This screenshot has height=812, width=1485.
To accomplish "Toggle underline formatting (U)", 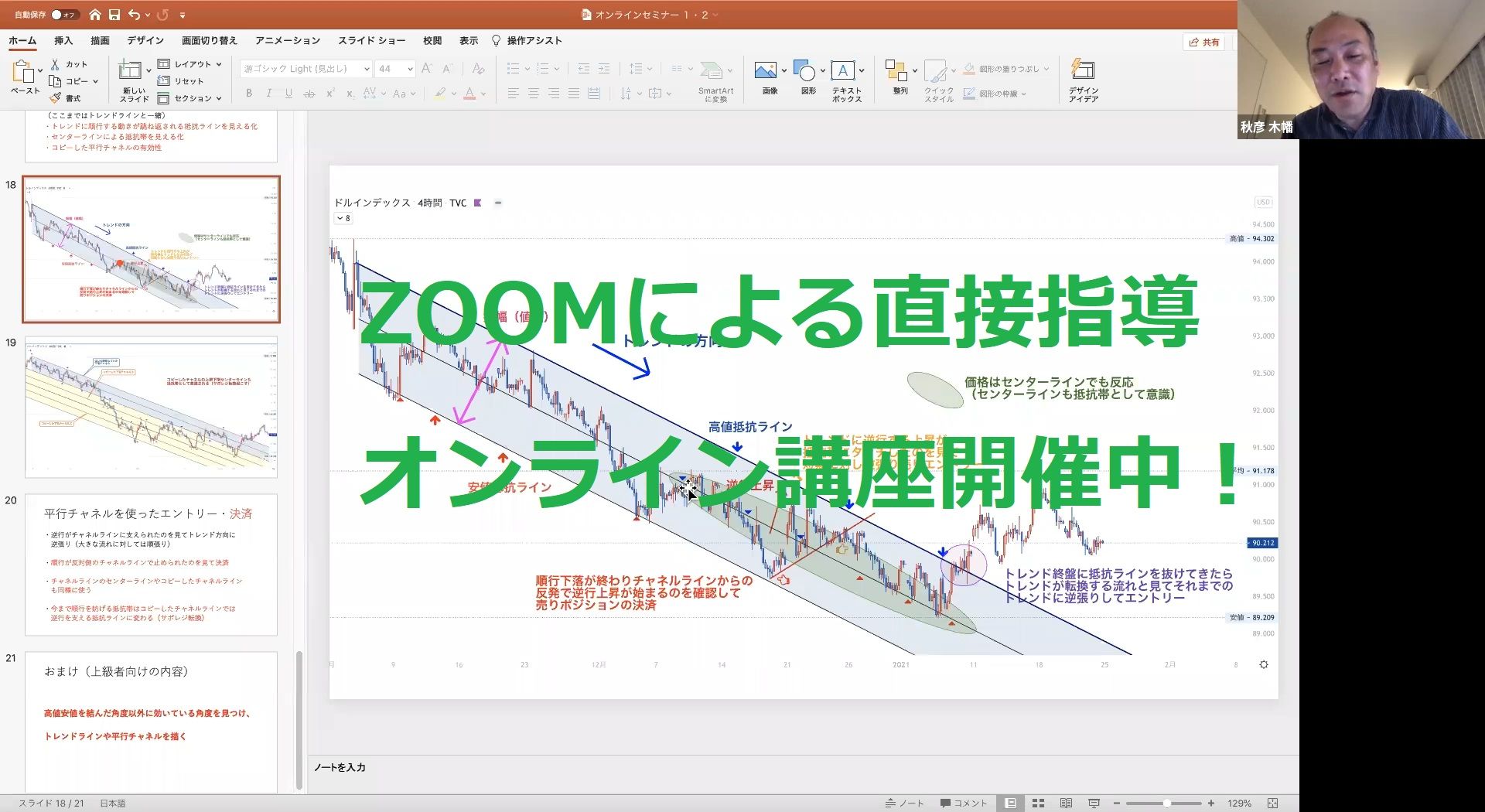I will pyautogui.click(x=288, y=93).
